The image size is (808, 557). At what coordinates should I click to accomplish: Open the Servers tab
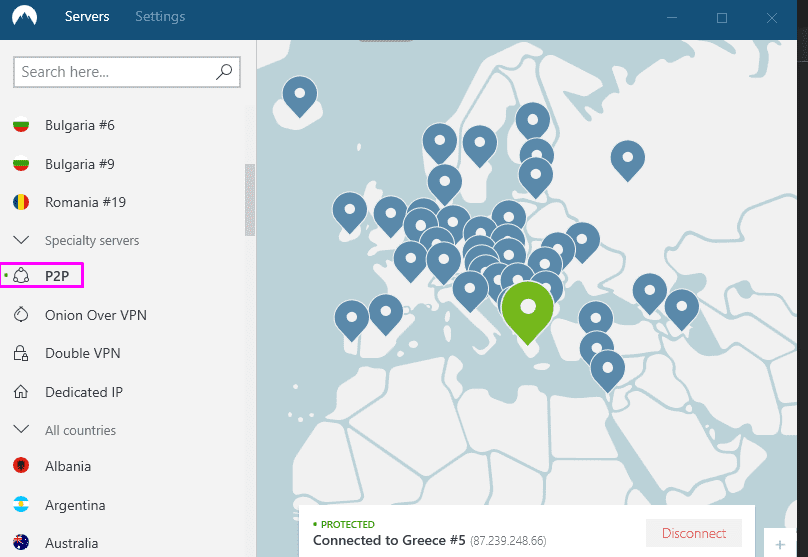pyautogui.click(x=87, y=16)
